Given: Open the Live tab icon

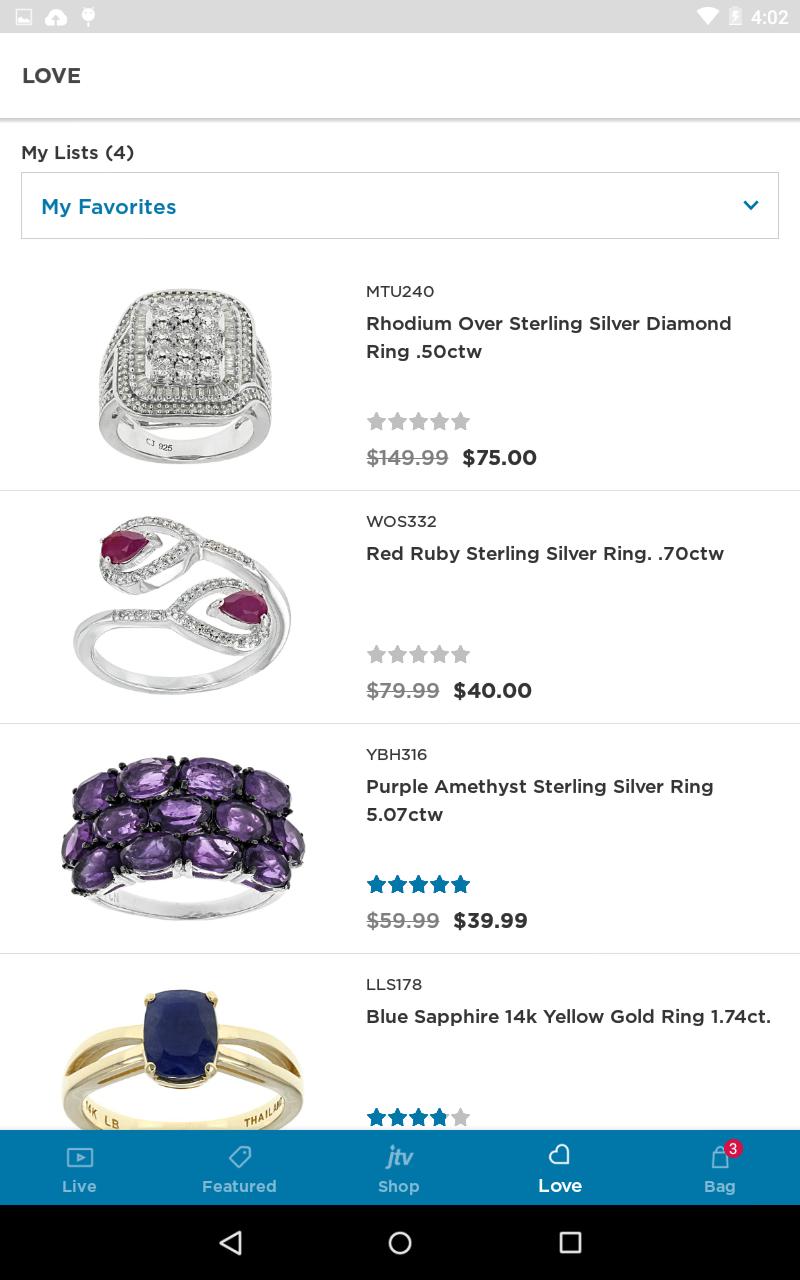Looking at the screenshot, I should point(79,1158).
